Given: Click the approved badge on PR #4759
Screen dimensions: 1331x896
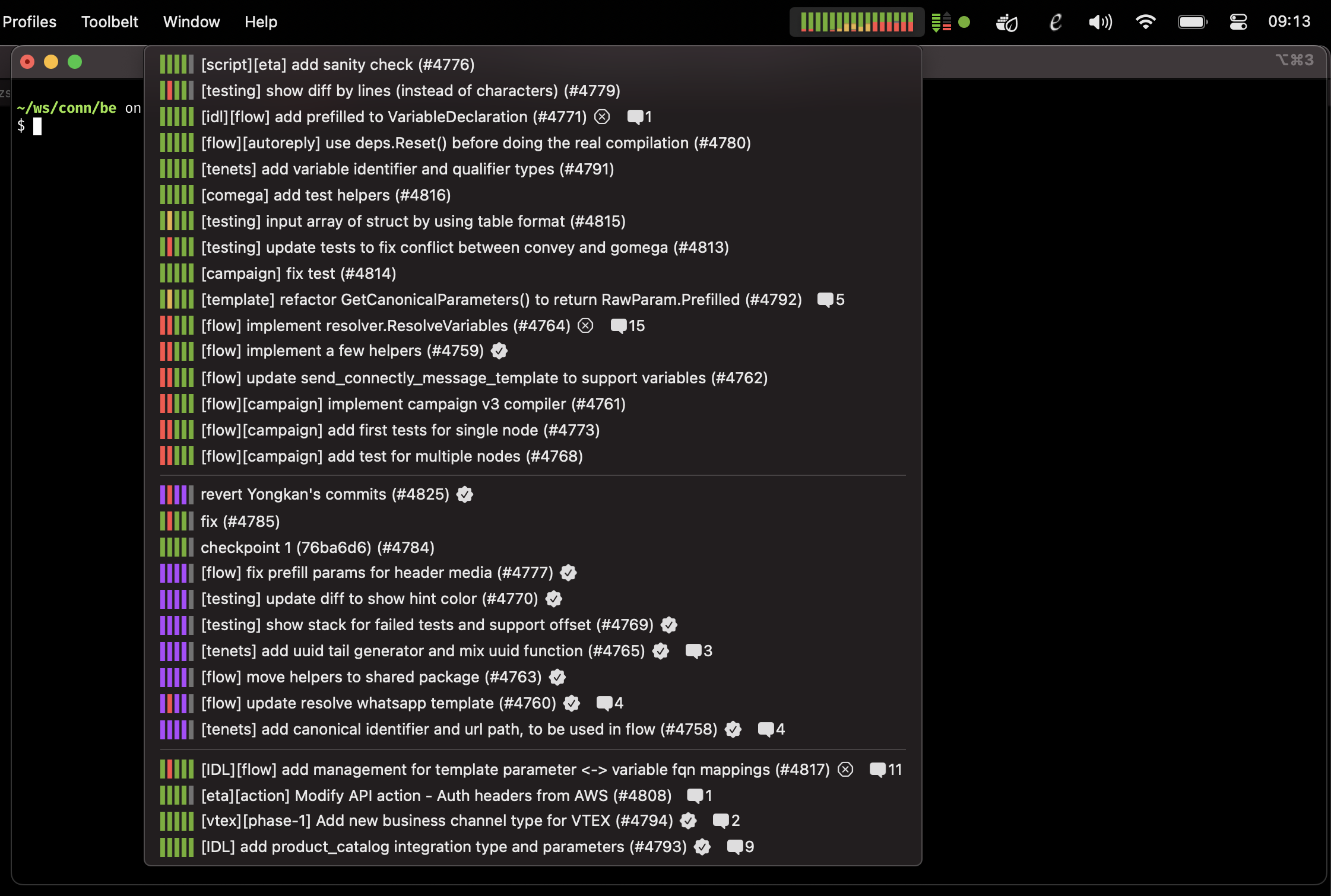Looking at the screenshot, I should 499,351.
